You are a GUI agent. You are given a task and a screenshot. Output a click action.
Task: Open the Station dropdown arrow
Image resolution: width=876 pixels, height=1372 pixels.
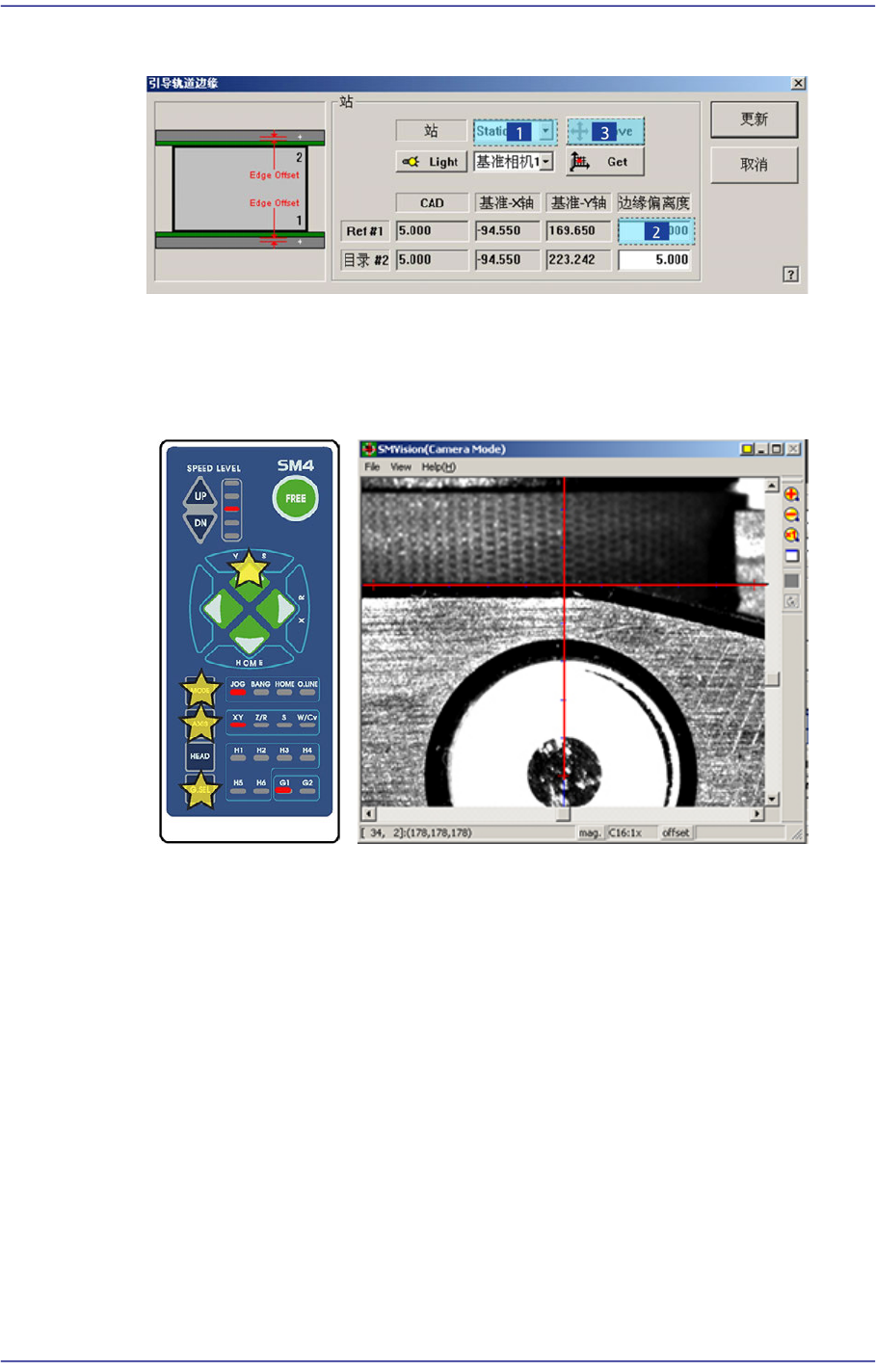tap(545, 131)
